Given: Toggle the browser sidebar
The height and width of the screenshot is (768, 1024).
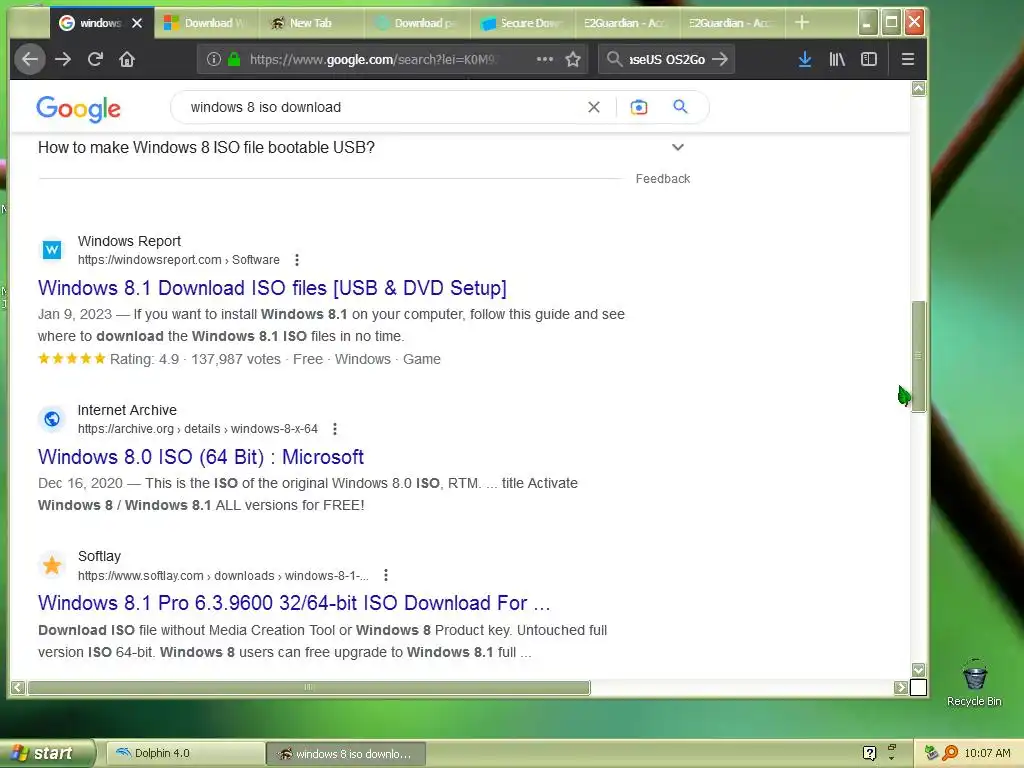Looking at the screenshot, I should [x=869, y=59].
